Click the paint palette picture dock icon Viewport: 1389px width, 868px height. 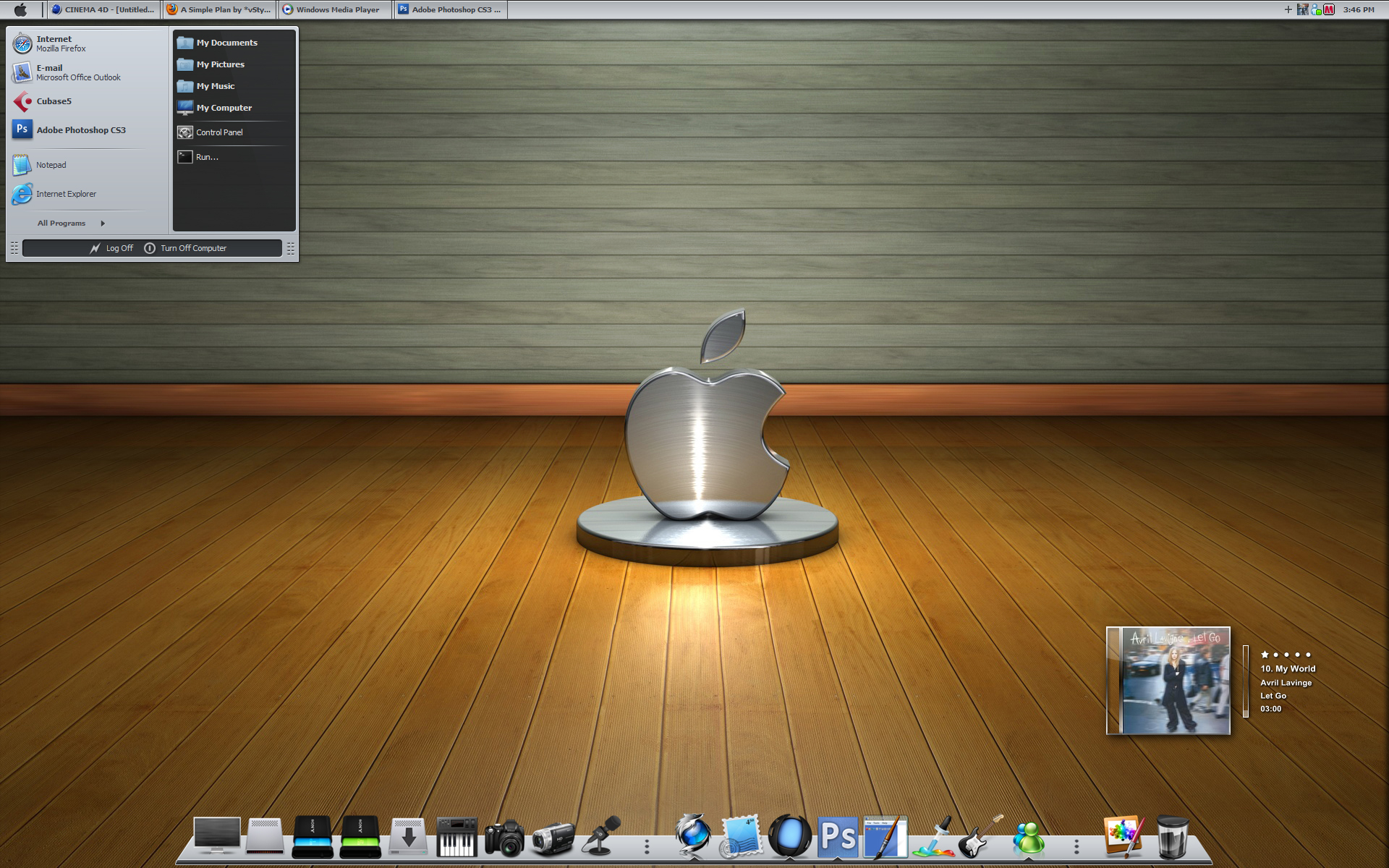[1123, 837]
